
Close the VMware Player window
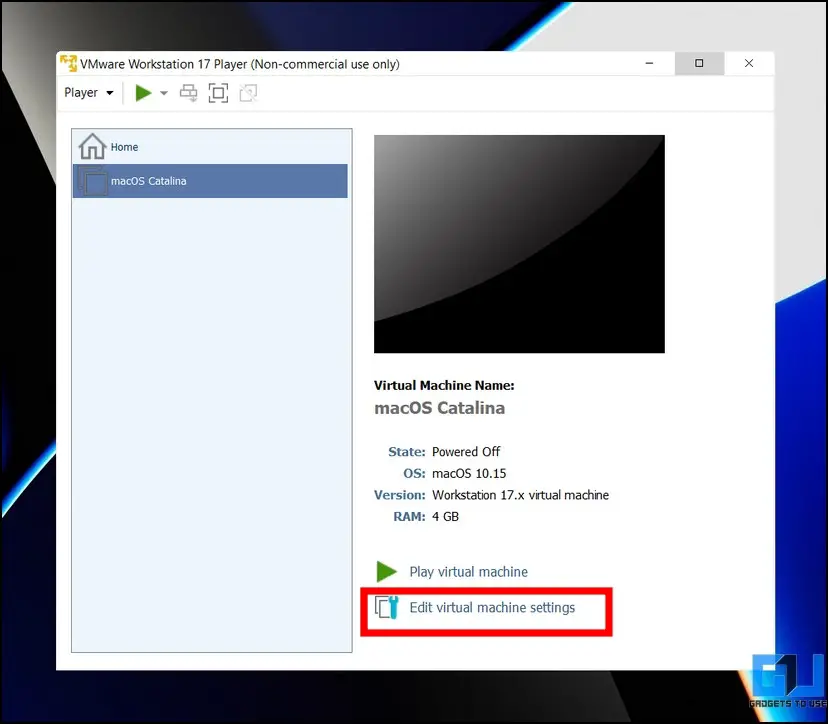[x=749, y=63]
